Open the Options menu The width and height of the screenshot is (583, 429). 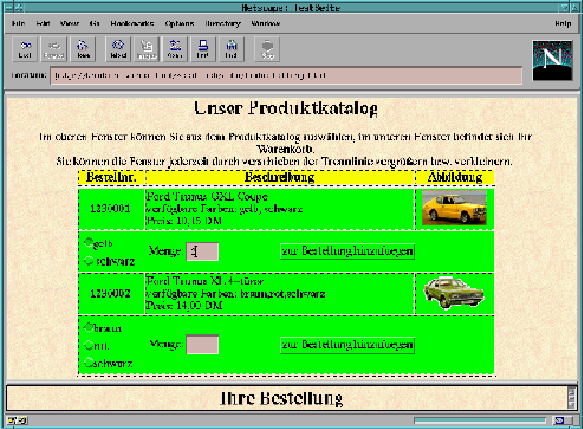click(x=179, y=23)
